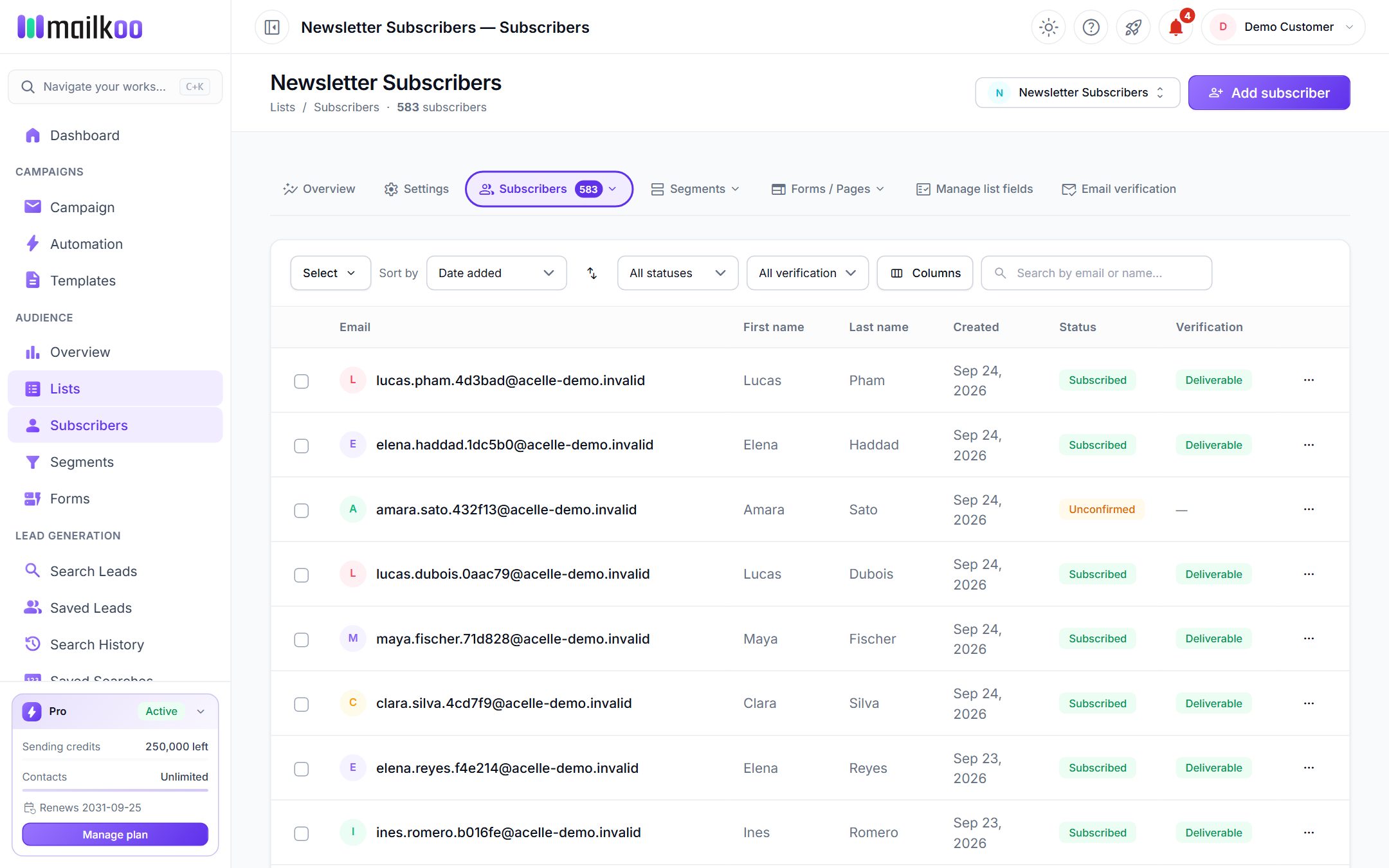The height and width of the screenshot is (868, 1389).
Task: Expand the Pro plan card chevron
Action: [201, 711]
